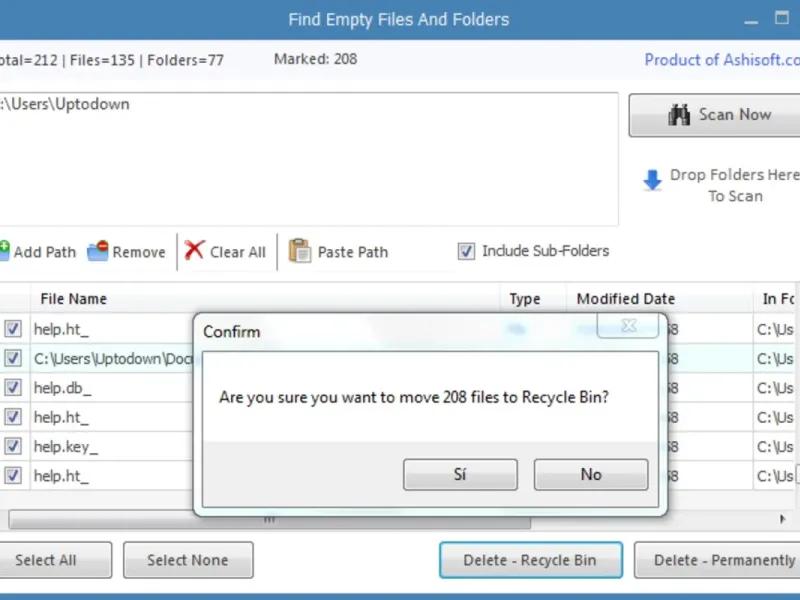The image size is (800, 600).
Task: Uncheck the help.db_ row checkbox
Action: click(13, 388)
